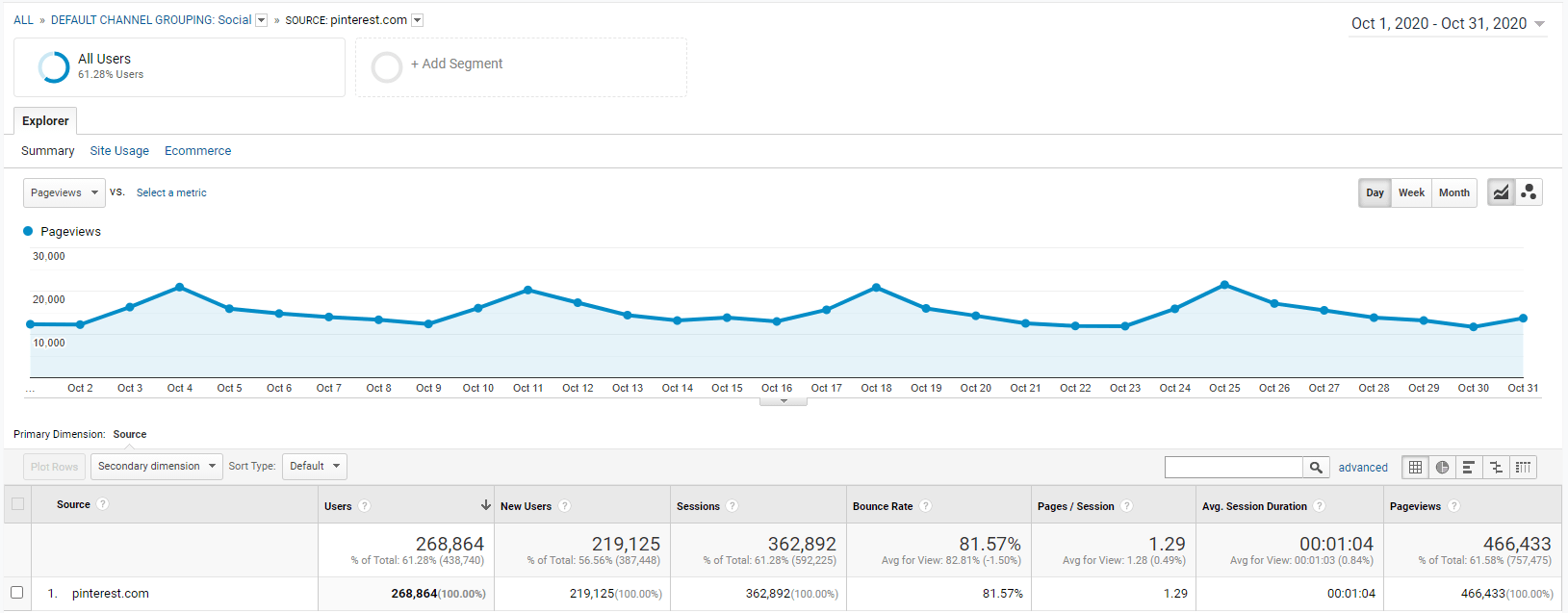This screenshot has width=1568, height=613.
Task: Select the data table grid view icon
Action: click(x=1415, y=468)
